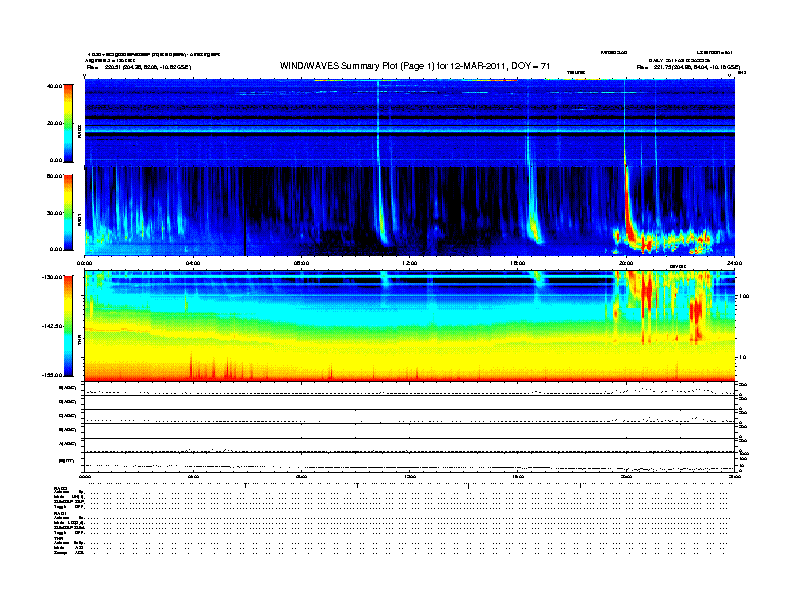Click the RAD1 heading in the status table
Screen dimensions: 792x612
coord(60,514)
